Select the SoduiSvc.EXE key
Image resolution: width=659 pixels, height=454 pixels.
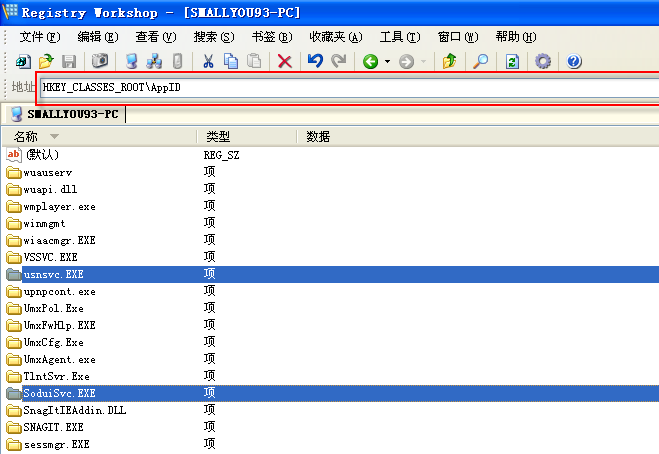59,393
